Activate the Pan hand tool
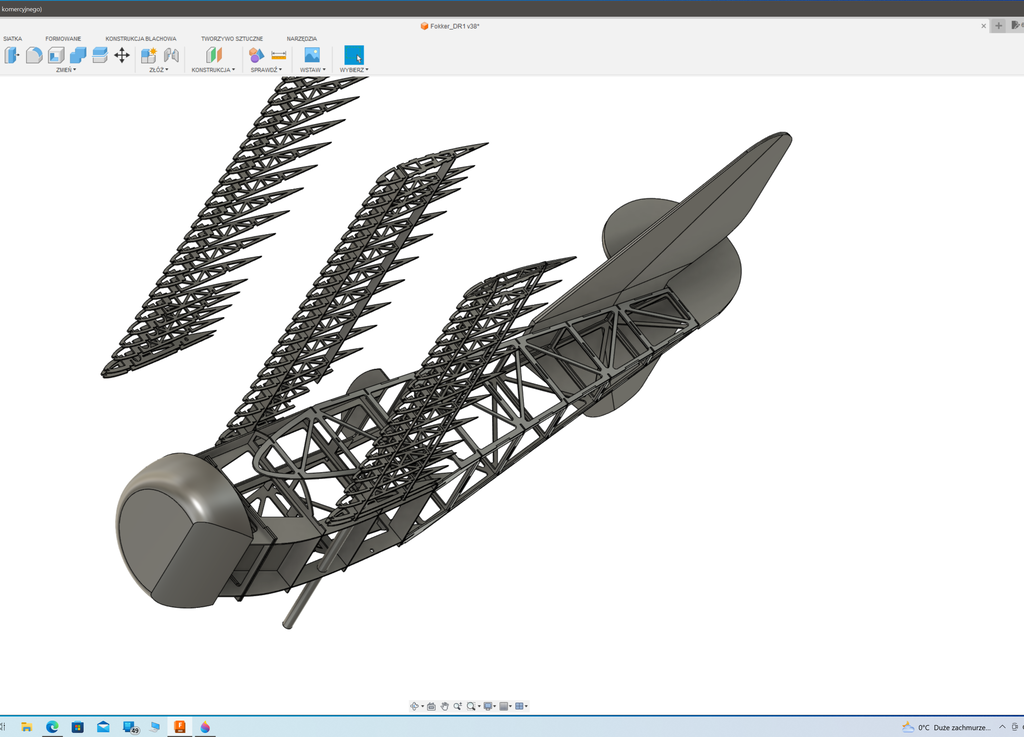Viewport: 1024px width, 737px height. click(x=444, y=706)
